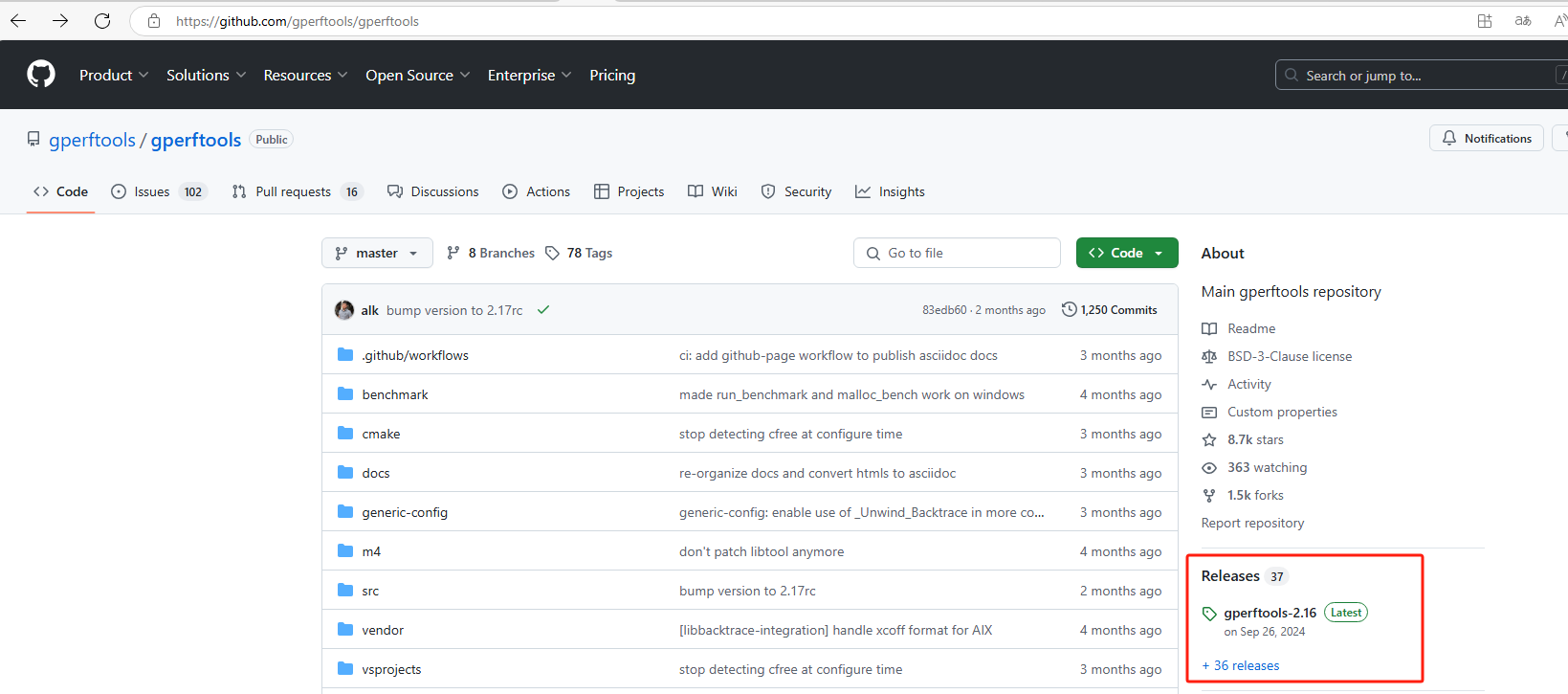Screen dimensions: 1568x694
Task: Click the browser translate icon
Action: pyautogui.click(x=1523, y=20)
